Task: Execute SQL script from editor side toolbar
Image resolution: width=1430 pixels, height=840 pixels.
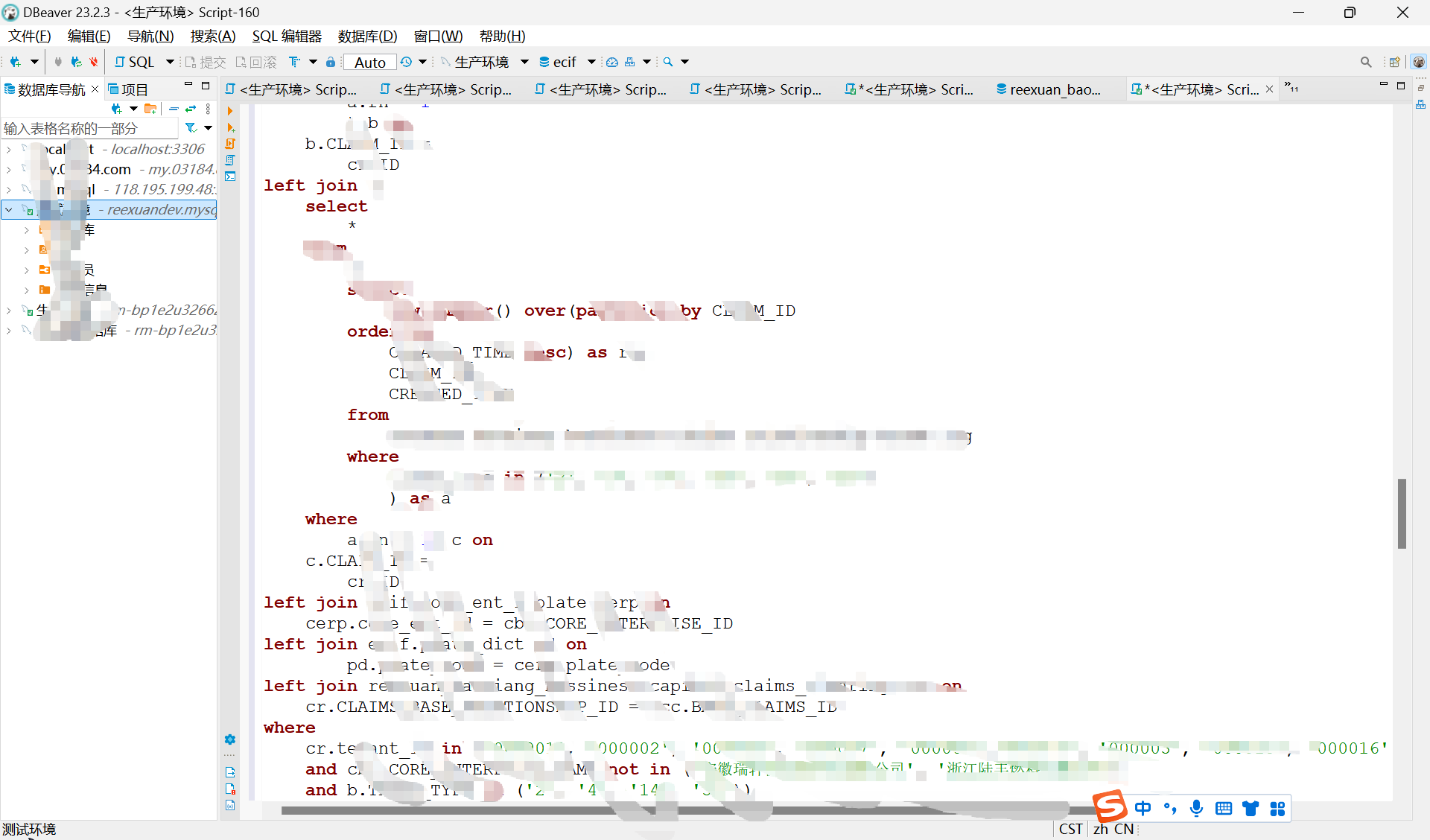Action: (230, 143)
